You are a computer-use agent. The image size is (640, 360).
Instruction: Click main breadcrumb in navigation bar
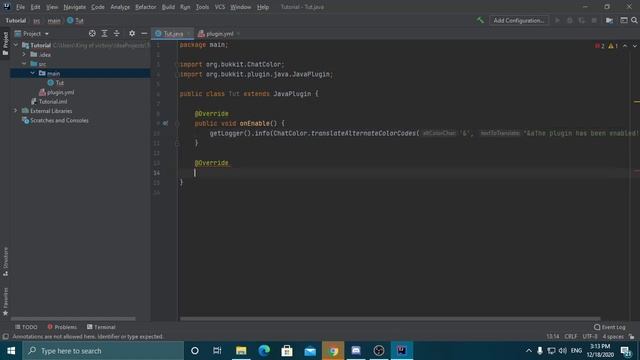click(x=54, y=20)
